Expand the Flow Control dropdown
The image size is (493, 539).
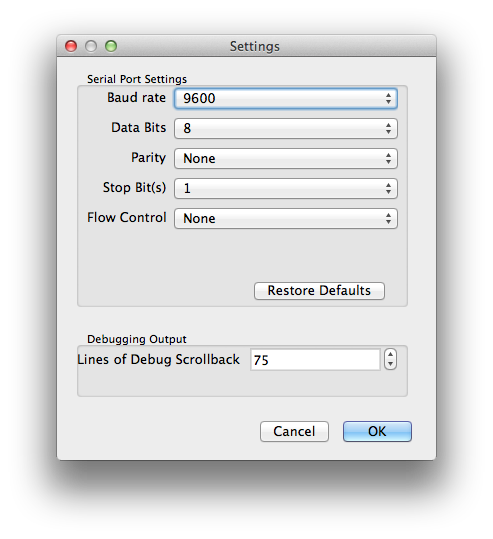tap(286, 218)
